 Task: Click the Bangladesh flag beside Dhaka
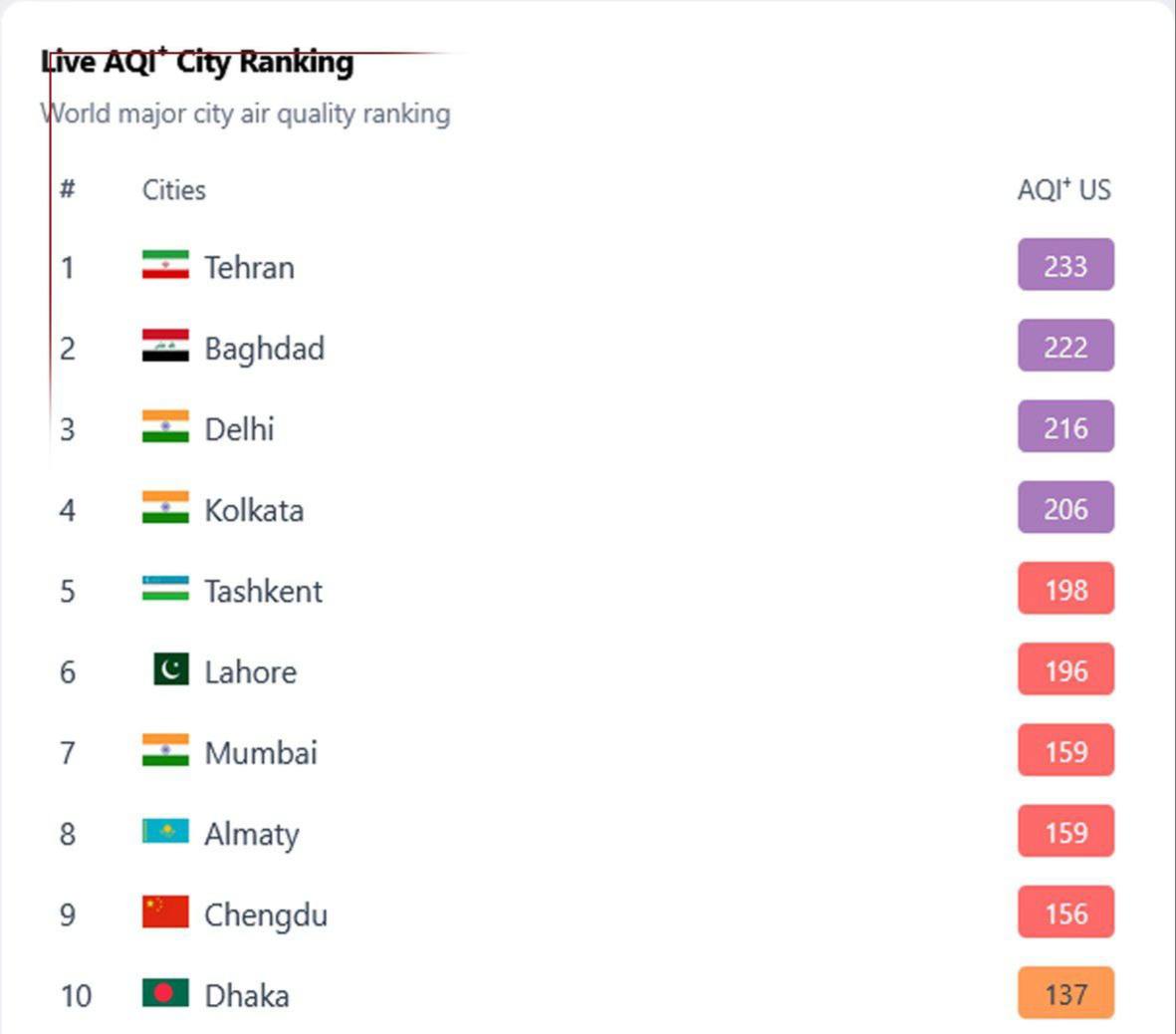click(165, 993)
